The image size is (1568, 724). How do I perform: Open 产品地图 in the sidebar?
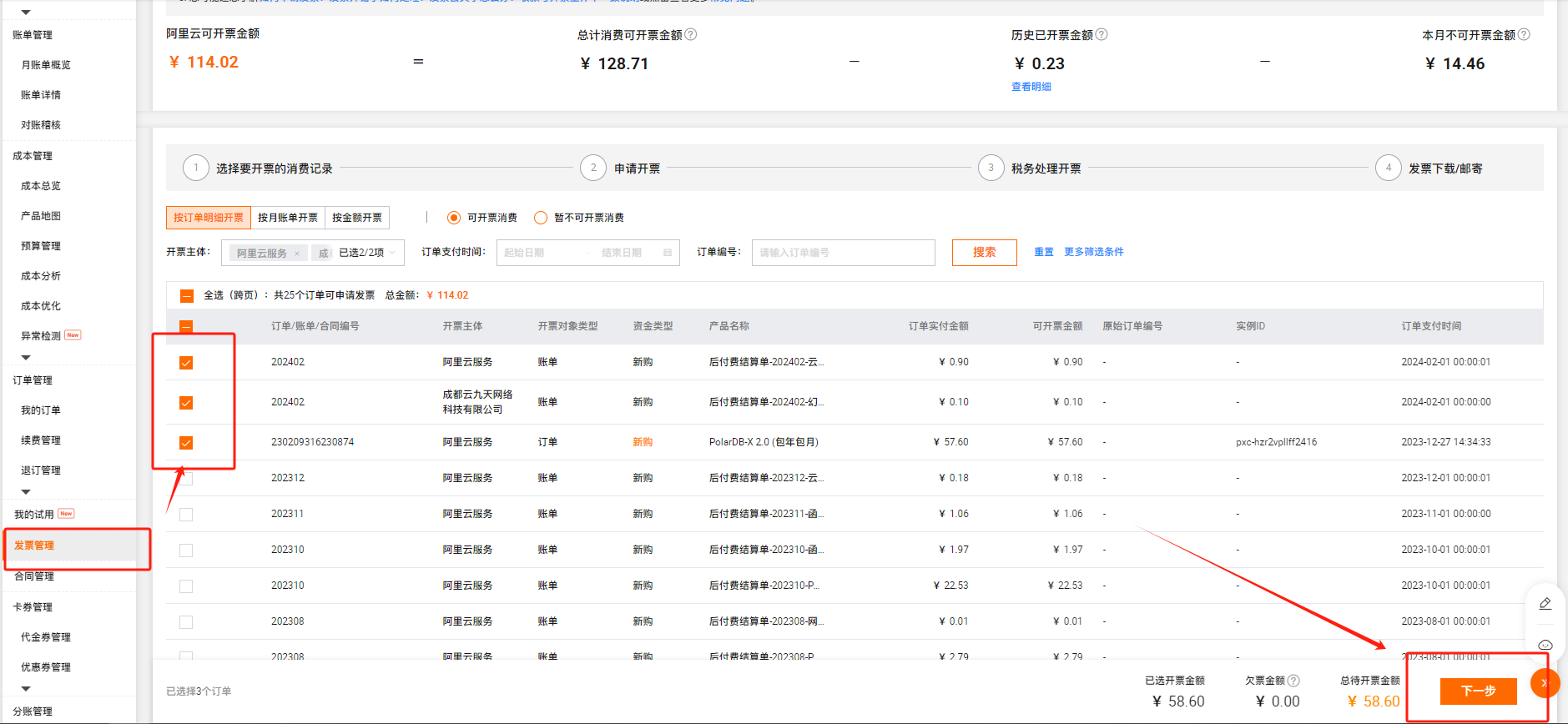click(x=41, y=216)
